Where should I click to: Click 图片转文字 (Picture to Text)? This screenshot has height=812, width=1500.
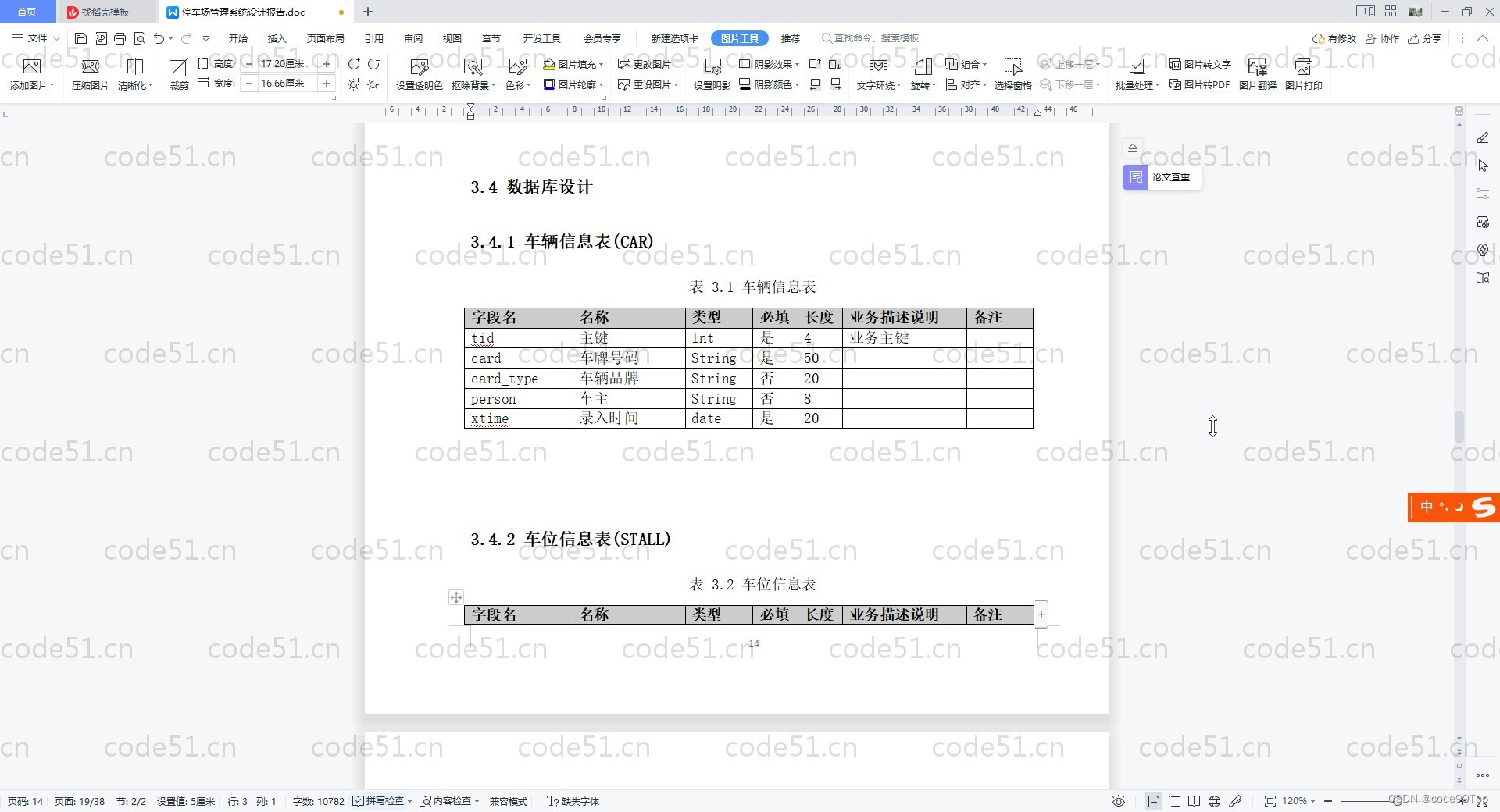[x=1200, y=64]
